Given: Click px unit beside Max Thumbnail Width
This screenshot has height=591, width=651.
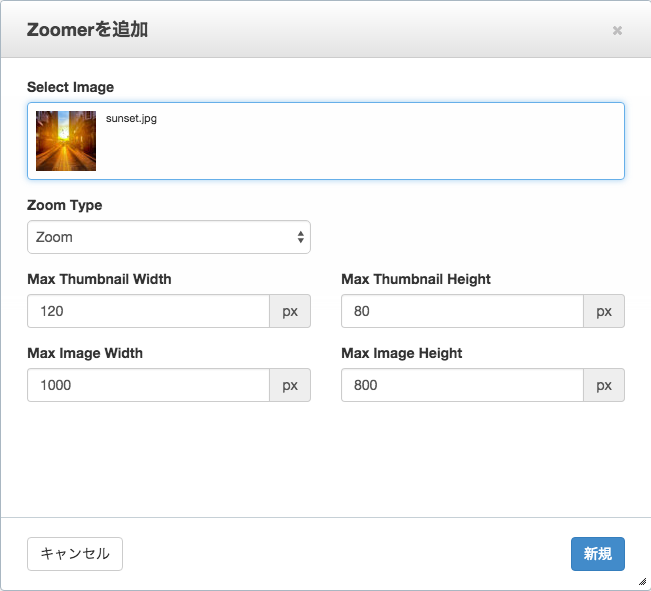Looking at the screenshot, I should [290, 311].
